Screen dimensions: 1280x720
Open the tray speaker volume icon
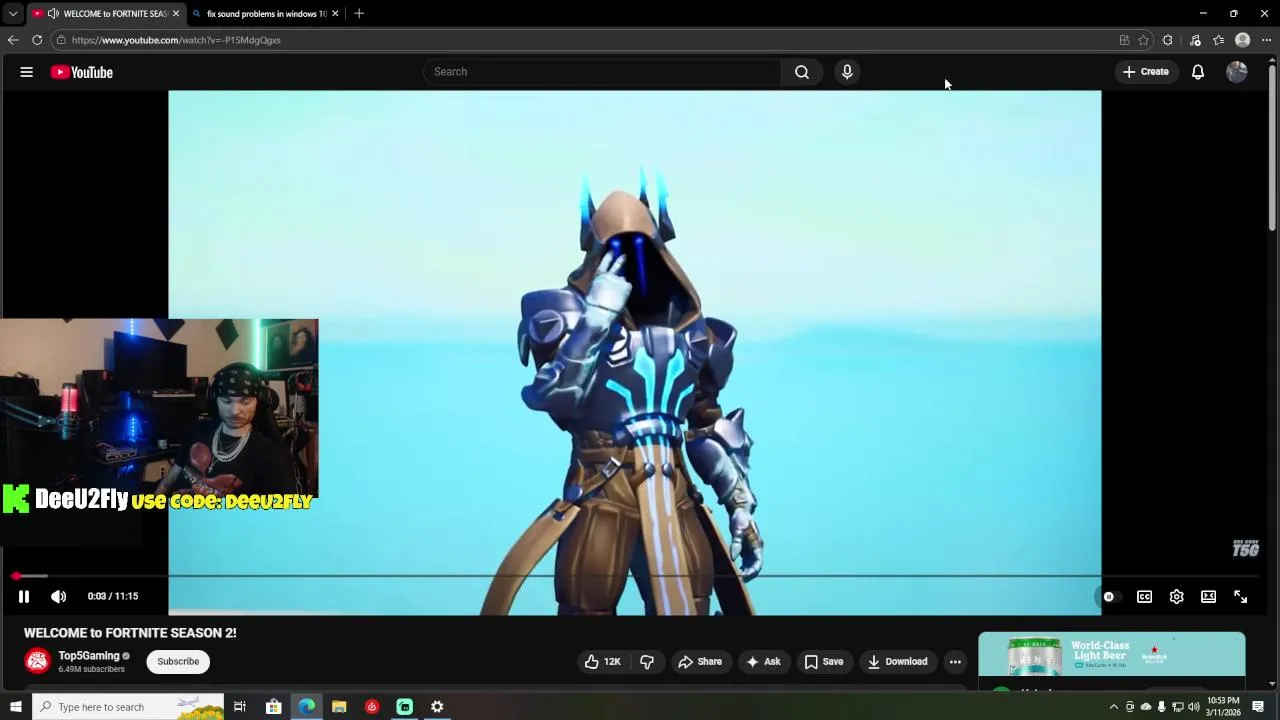1193,707
